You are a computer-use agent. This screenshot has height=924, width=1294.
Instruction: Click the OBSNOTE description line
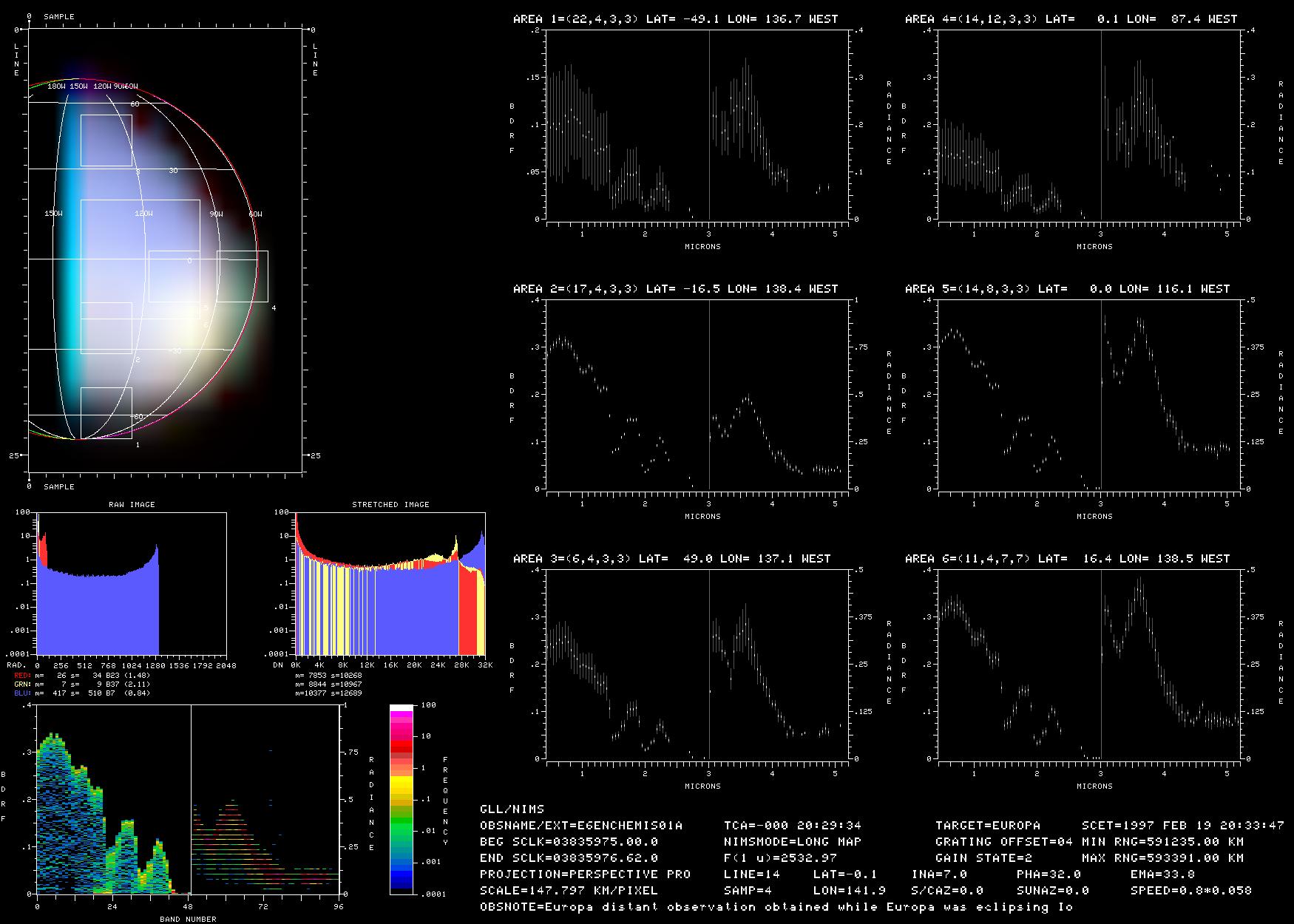coord(776,906)
